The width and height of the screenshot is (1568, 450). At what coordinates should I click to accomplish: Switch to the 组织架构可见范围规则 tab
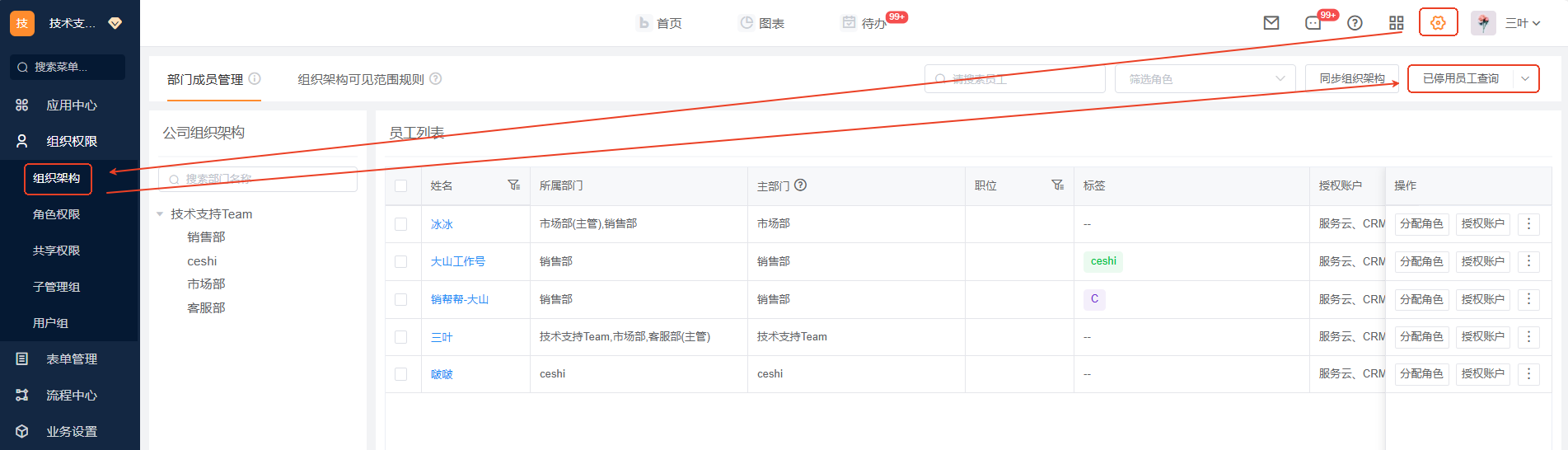pos(361,79)
